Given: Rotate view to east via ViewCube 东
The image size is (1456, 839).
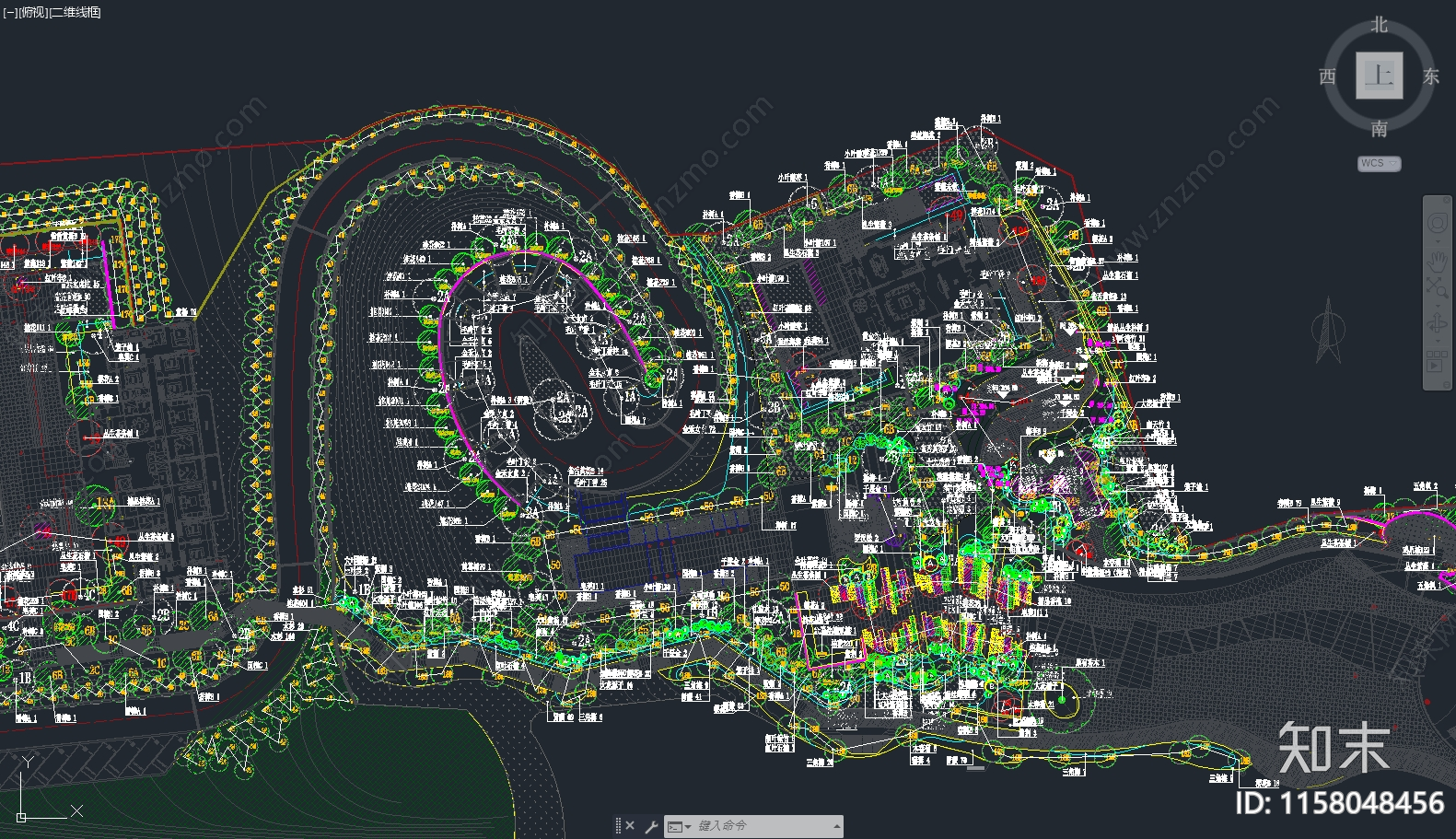Looking at the screenshot, I should pos(1430,76).
